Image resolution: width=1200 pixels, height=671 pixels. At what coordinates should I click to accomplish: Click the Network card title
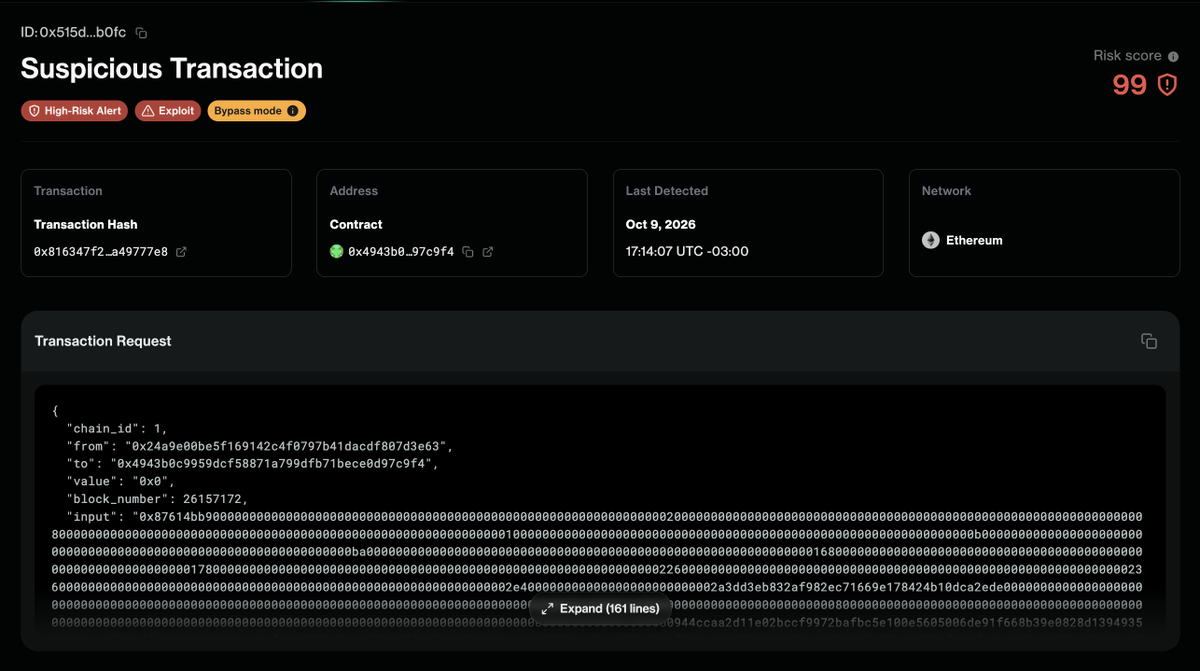tap(947, 191)
